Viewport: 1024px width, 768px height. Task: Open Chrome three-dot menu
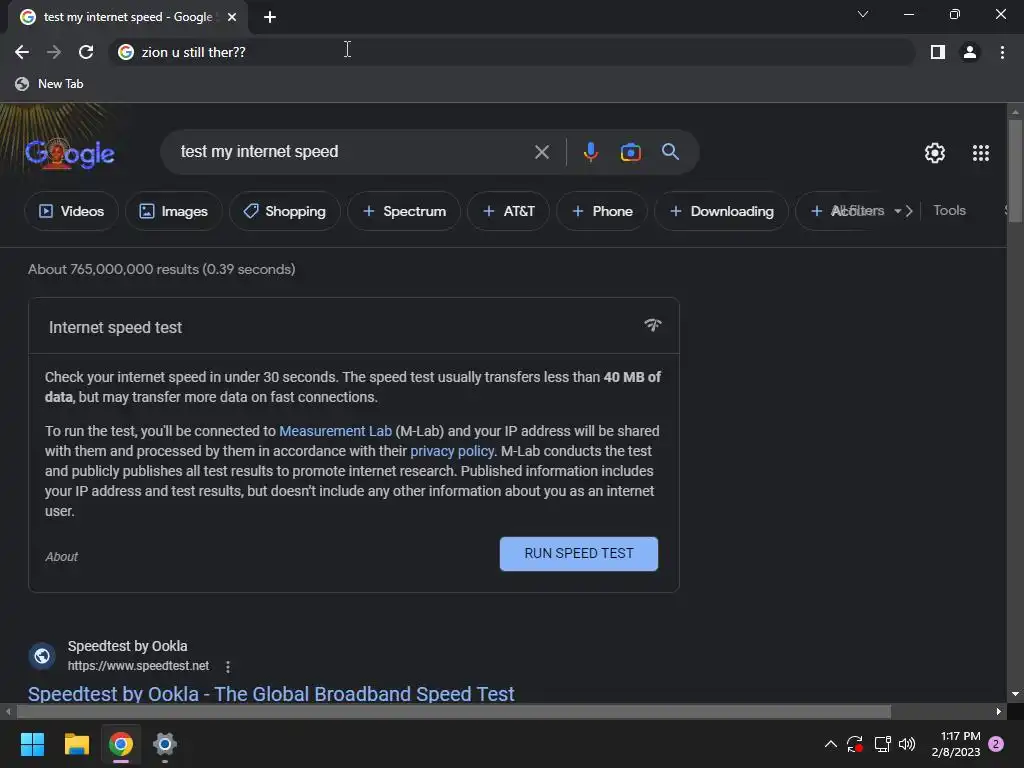click(1002, 52)
